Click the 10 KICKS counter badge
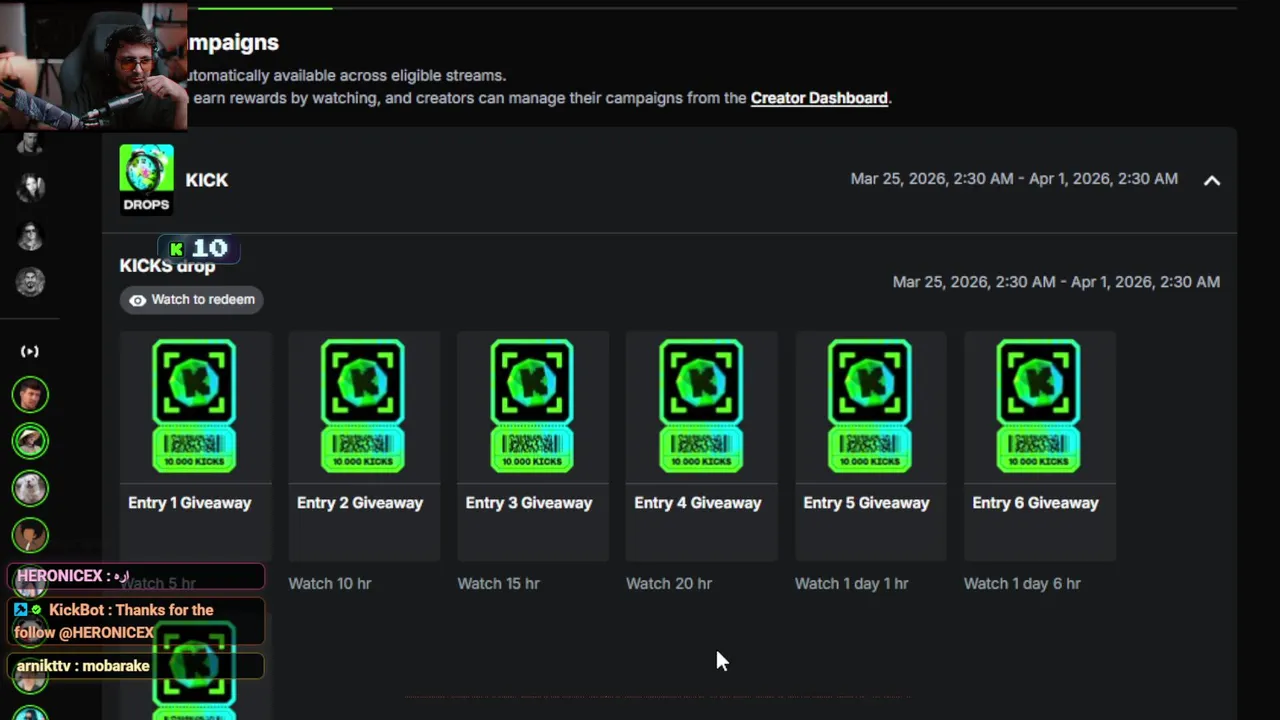Screen dimensions: 1280x720 pos(199,248)
